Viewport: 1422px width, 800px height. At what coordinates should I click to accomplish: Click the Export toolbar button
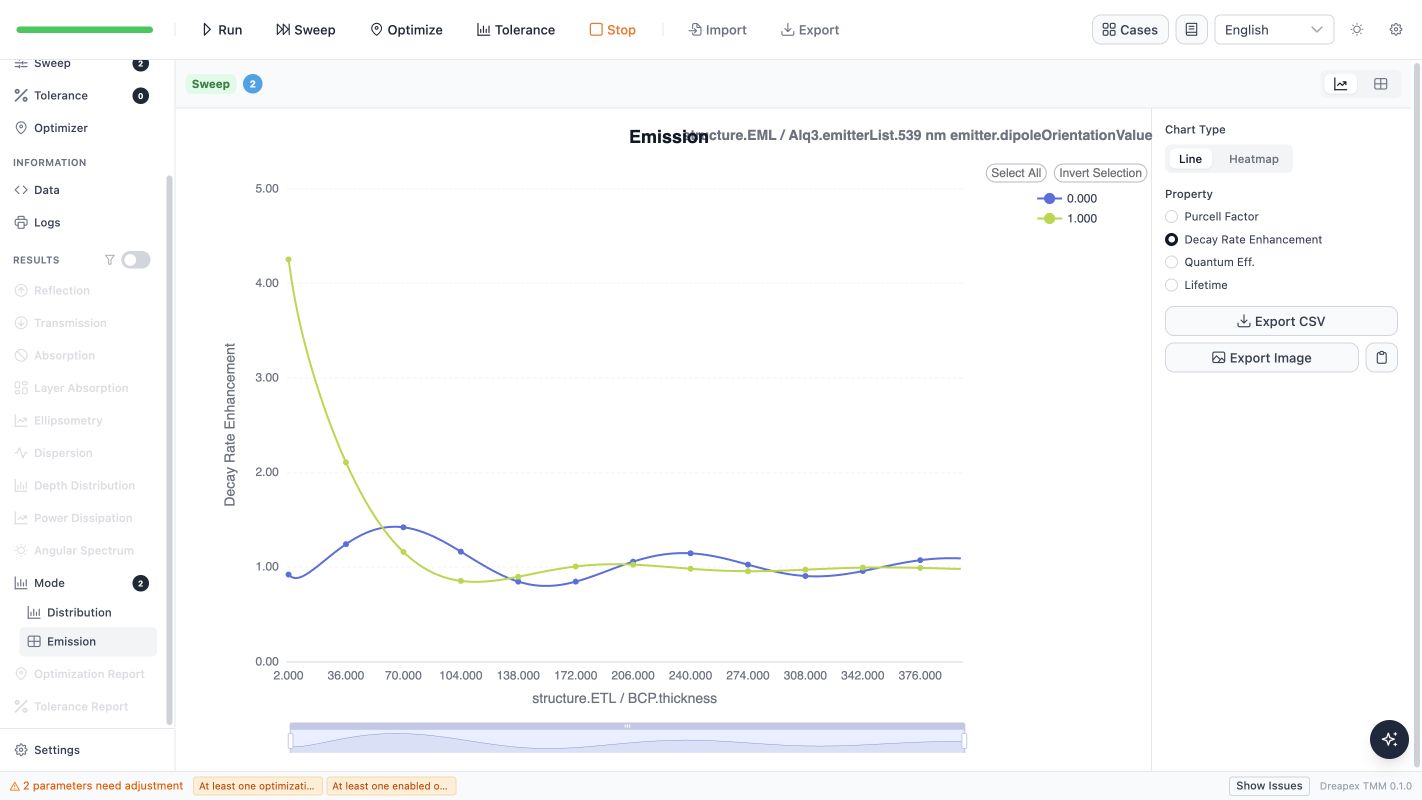tap(809, 30)
